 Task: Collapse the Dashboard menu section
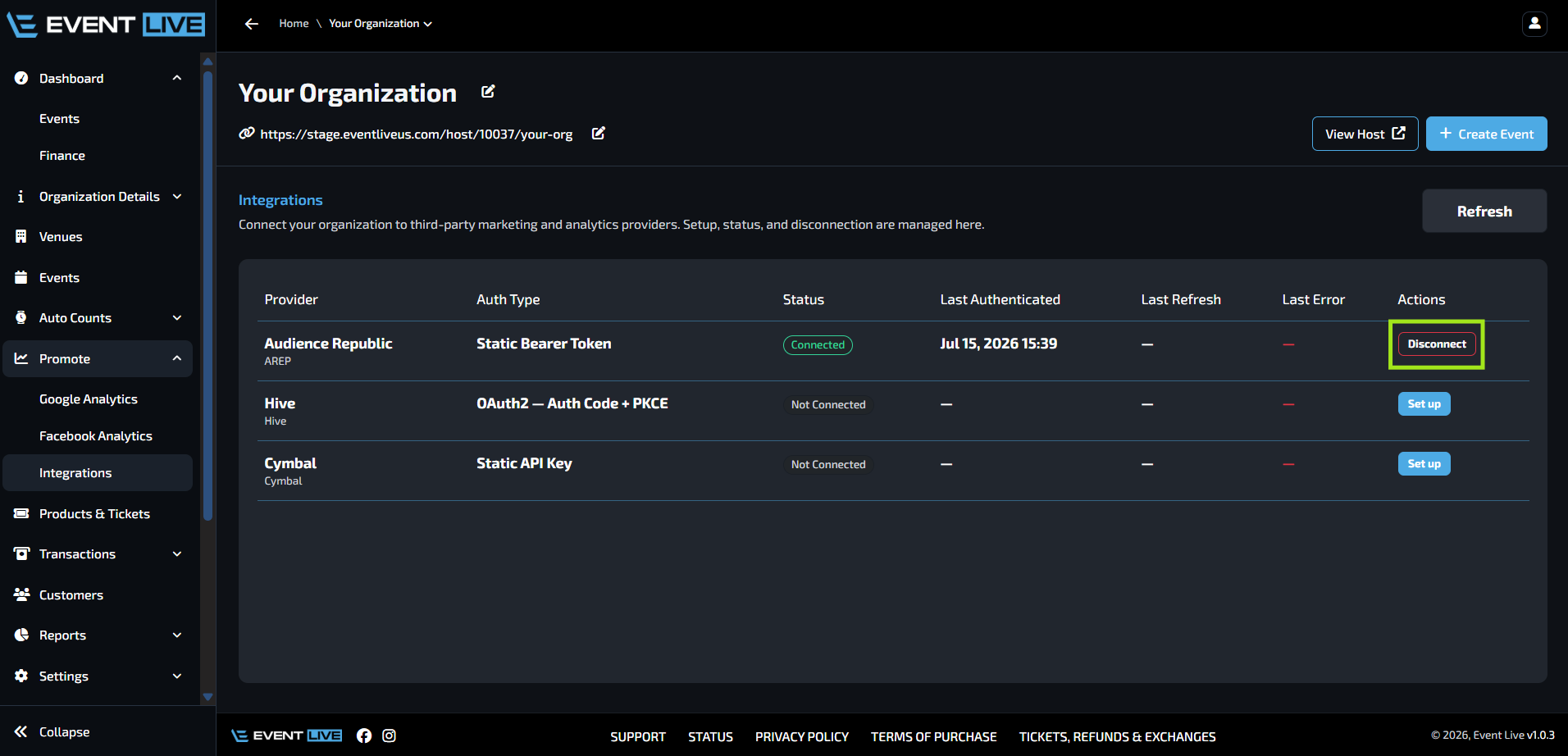177,78
